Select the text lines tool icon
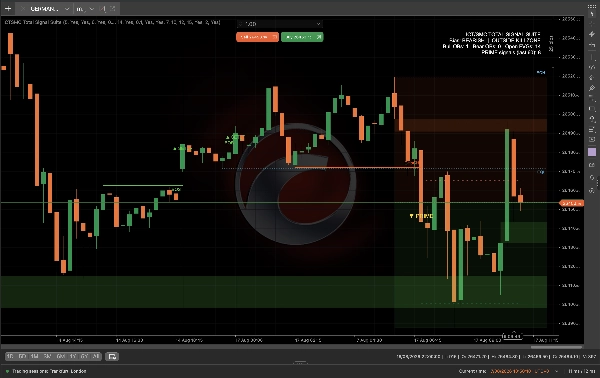This screenshot has width=600, height=378. (592, 130)
